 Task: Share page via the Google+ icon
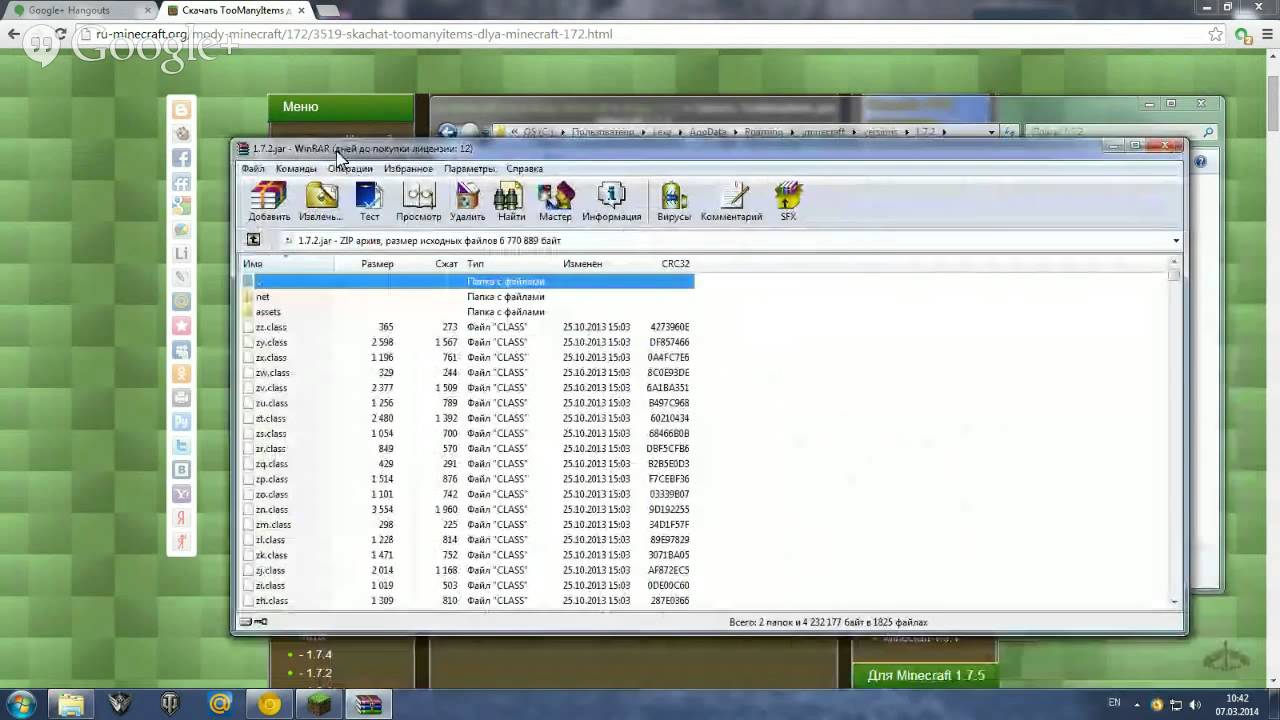click(182, 206)
